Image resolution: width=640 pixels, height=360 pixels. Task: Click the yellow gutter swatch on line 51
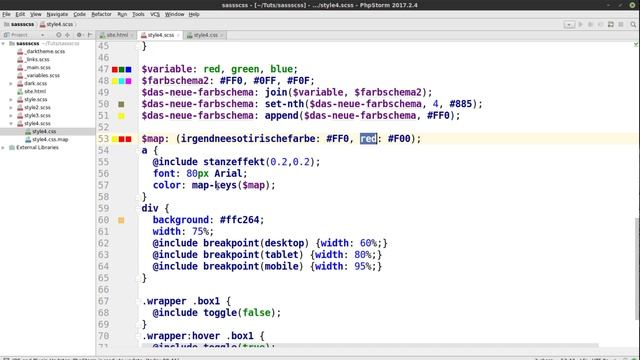point(121,116)
